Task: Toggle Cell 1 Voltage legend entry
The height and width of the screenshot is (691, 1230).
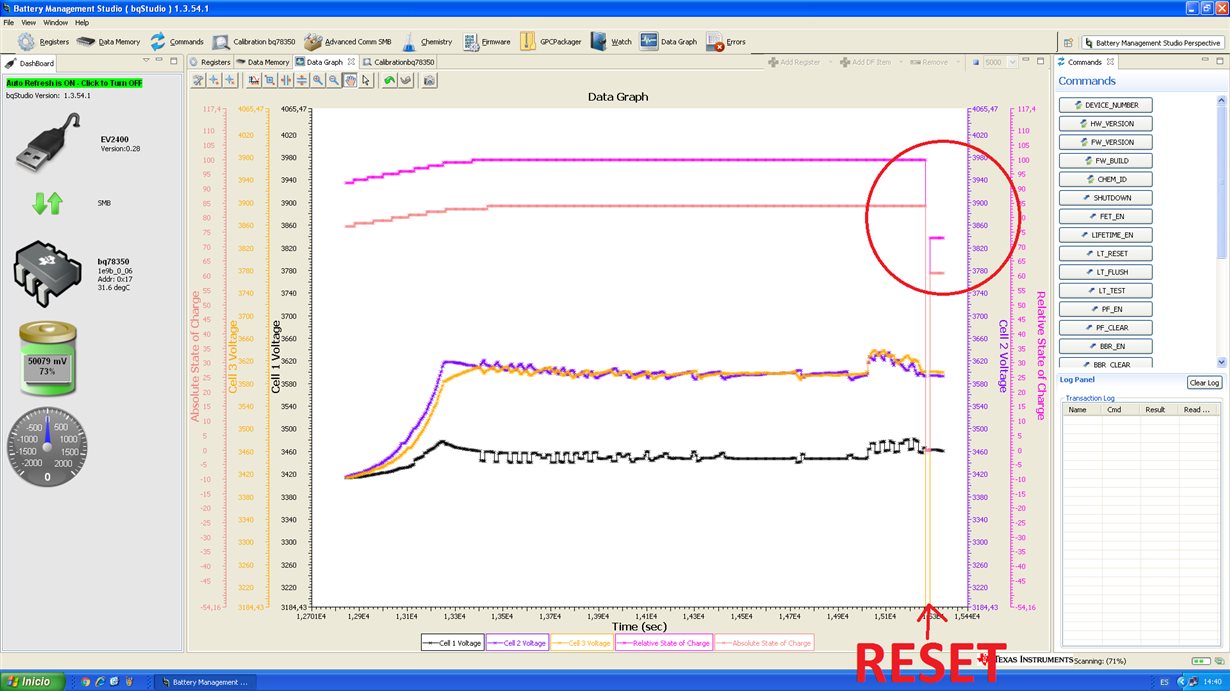Action: (452, 643)
